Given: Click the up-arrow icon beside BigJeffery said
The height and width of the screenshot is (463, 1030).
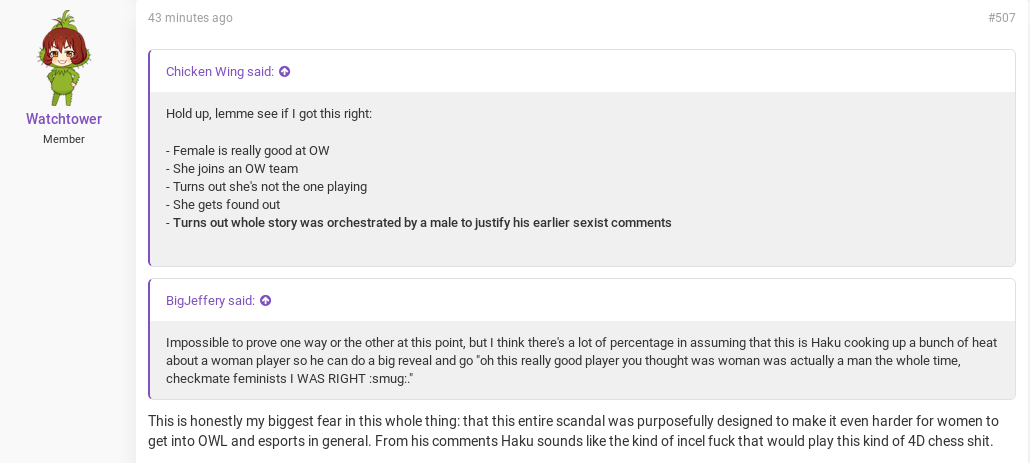Looking at the screenshot, I should (265, 301).
